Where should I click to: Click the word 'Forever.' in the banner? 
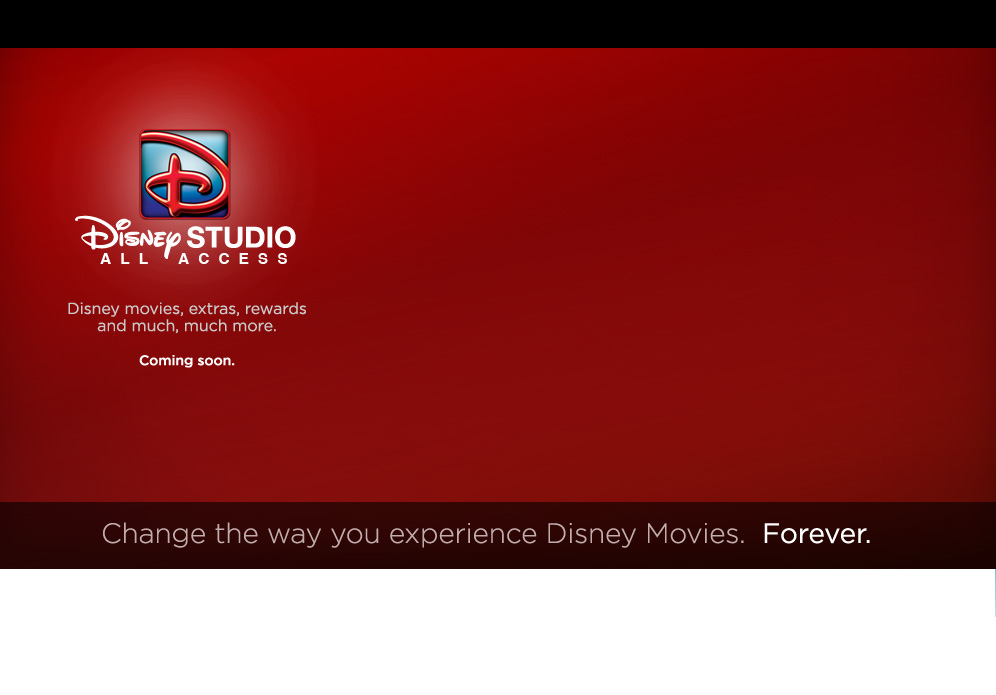coord(816,534)
